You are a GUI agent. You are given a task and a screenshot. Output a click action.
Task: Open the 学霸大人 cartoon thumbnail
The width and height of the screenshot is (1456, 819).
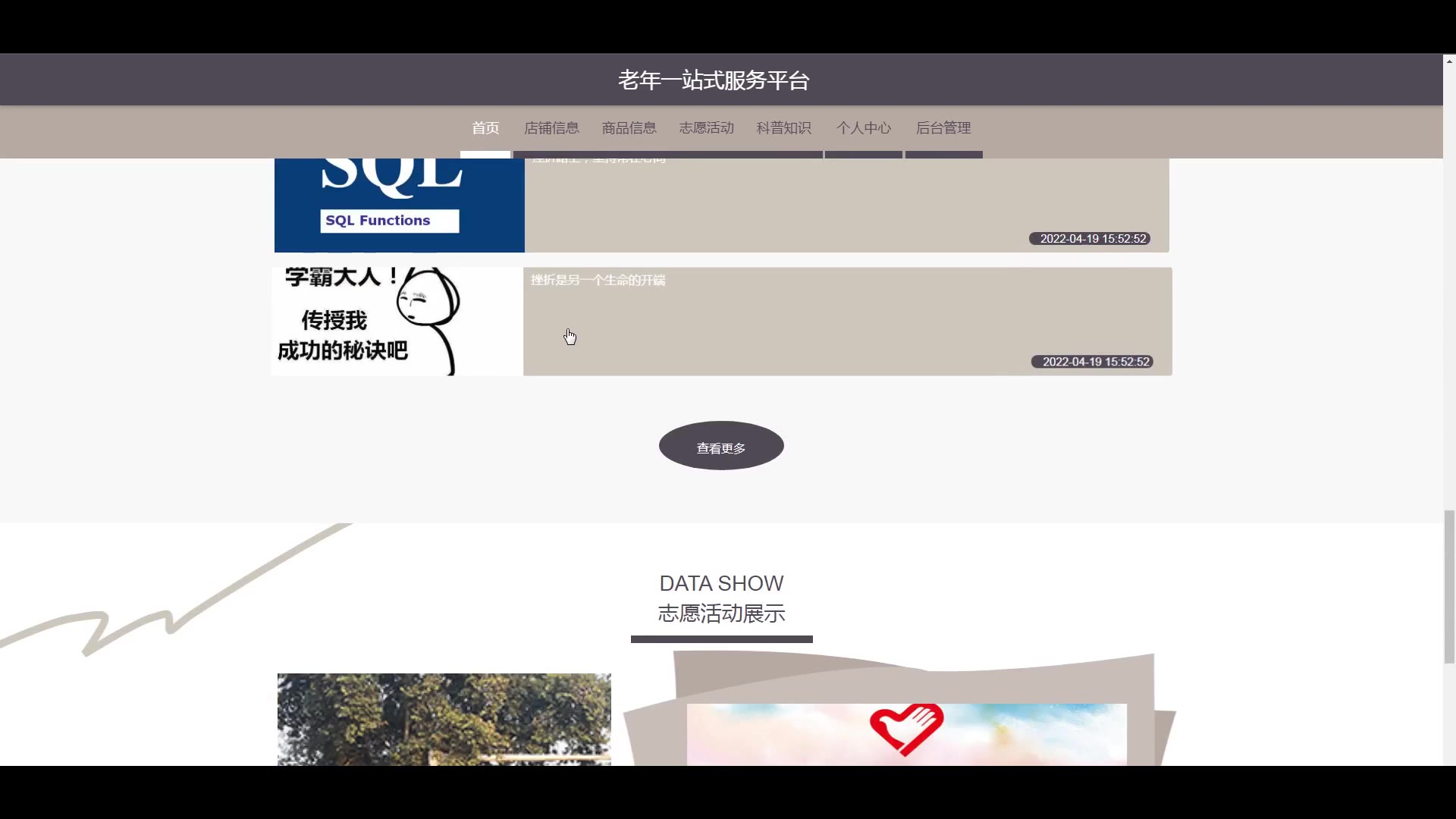pyautogui.click(x=397, y=322)
